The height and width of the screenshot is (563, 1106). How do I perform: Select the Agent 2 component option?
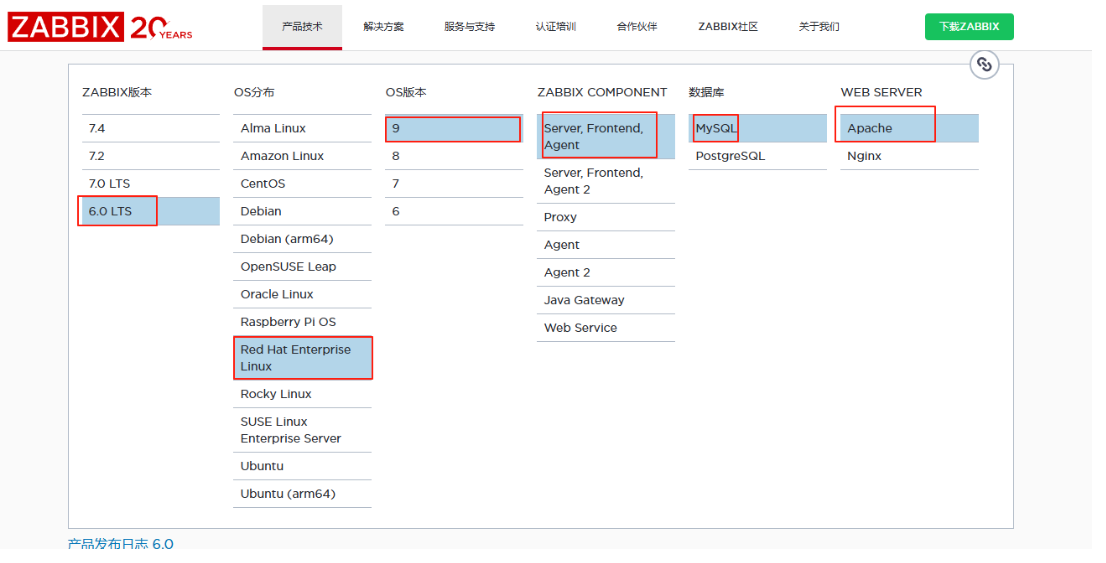pos(605,272)
